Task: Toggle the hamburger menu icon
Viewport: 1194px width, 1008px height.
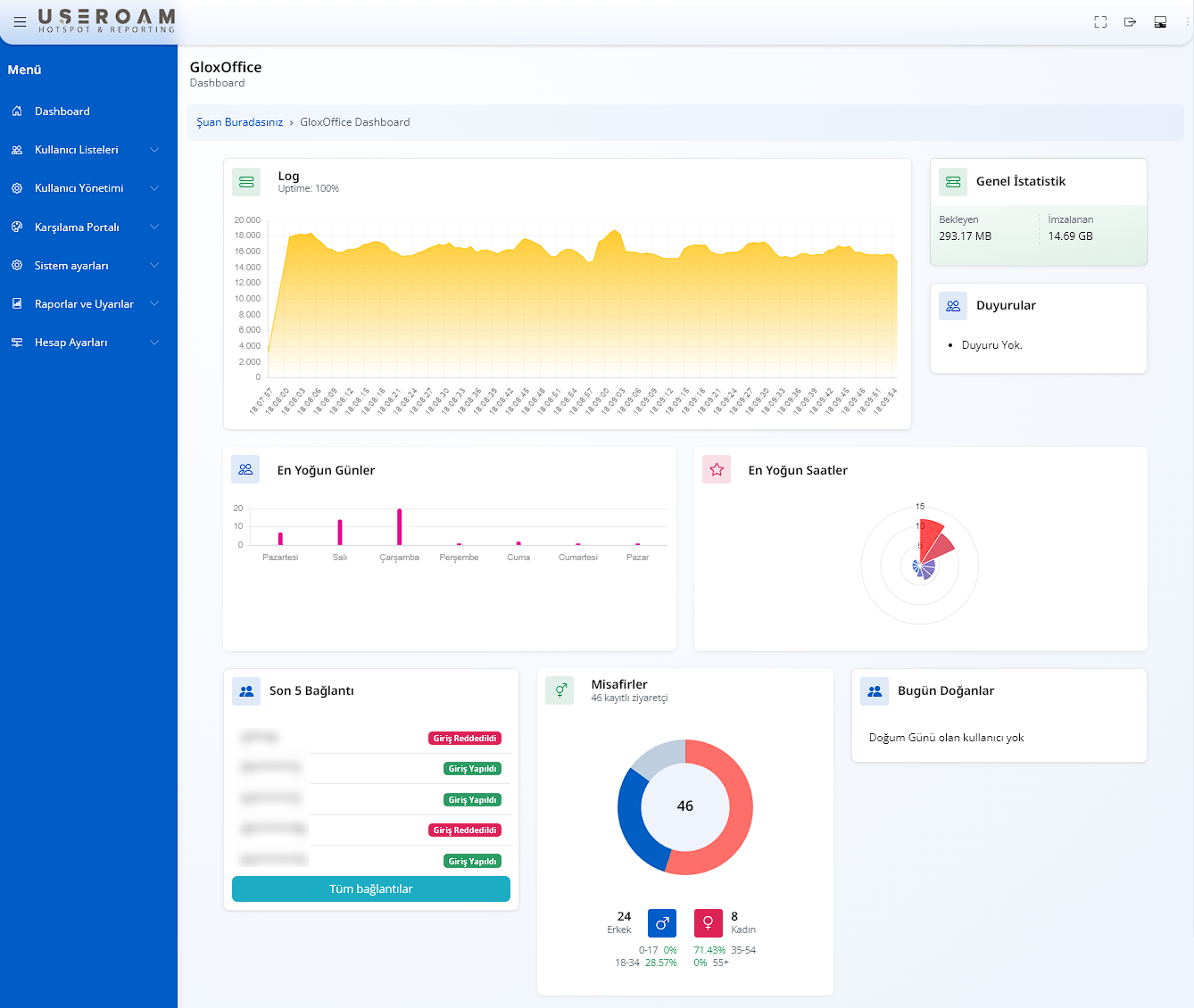Action: [x=20, y=22]
